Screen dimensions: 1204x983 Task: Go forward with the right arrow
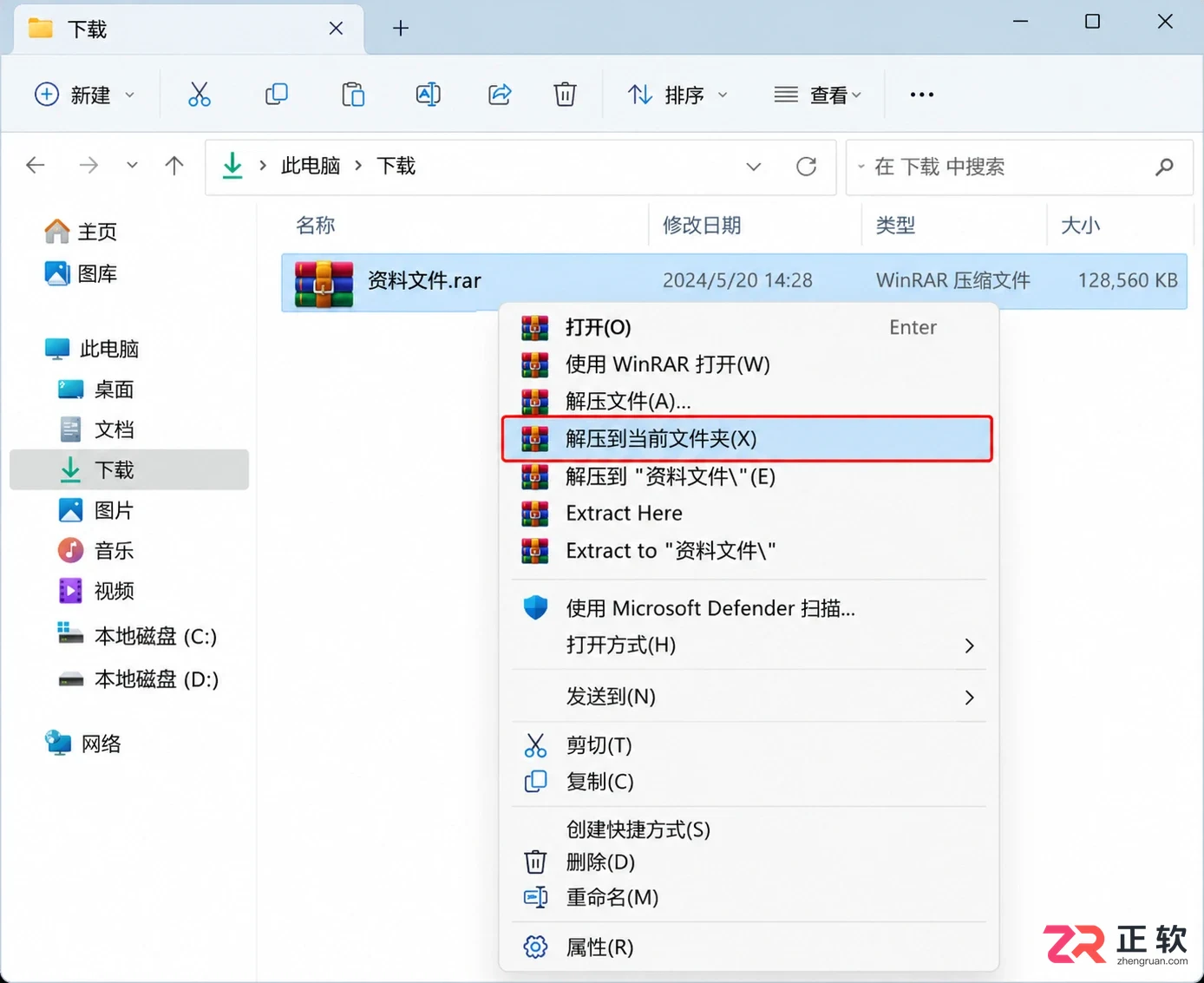(88, 165)
